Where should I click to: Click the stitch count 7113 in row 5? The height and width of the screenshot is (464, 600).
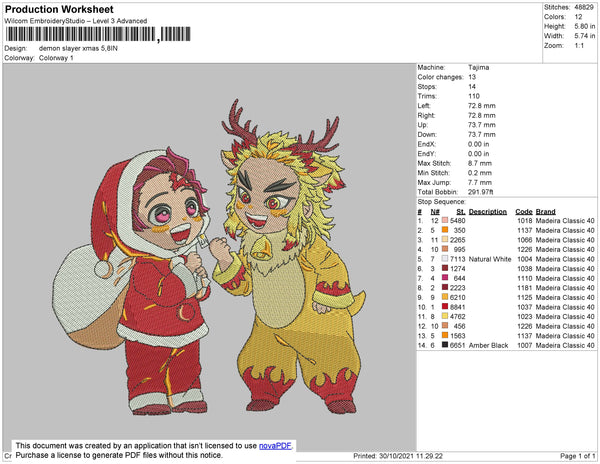click(x=458, y=259)
